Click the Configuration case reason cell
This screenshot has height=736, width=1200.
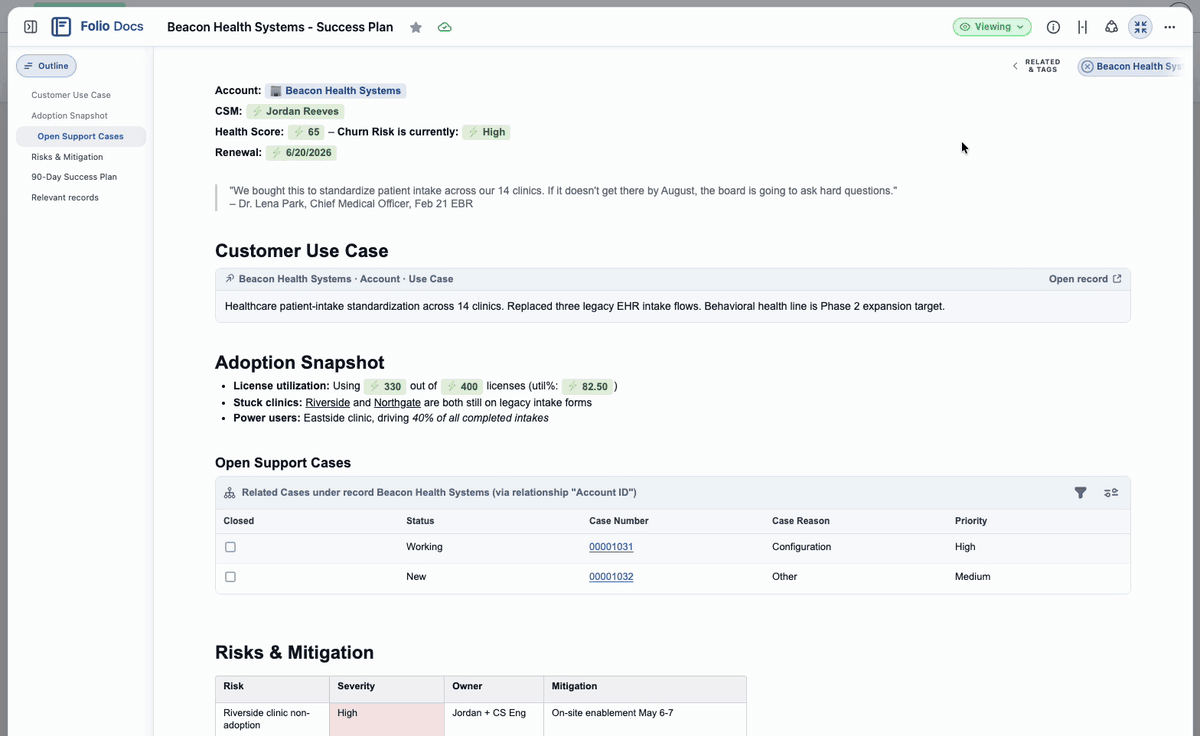(x=801, y=547)
